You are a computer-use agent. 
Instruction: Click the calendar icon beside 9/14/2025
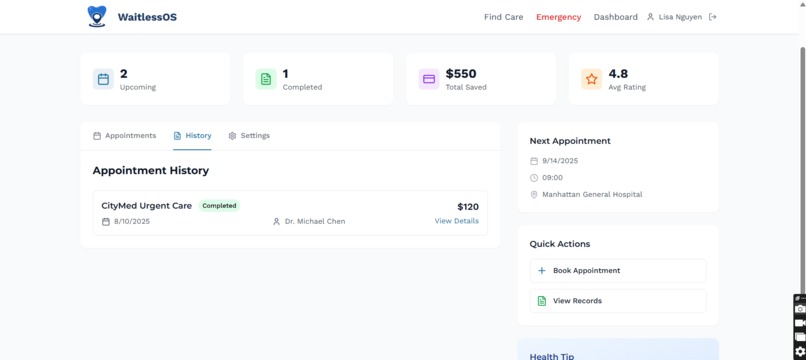click(x=534, y=161)
